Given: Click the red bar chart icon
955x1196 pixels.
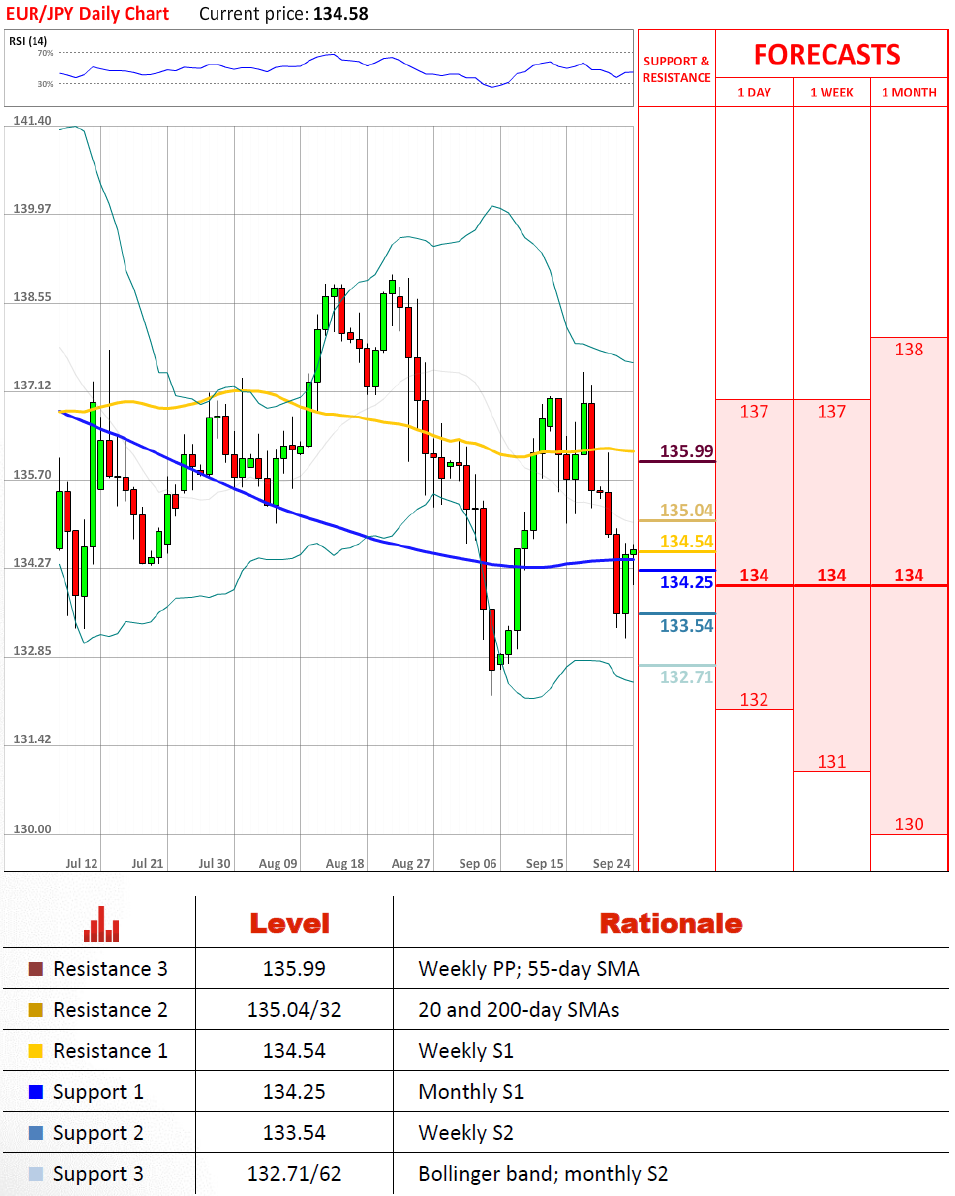Looking at the screenshot, I should tap(101, 924).
